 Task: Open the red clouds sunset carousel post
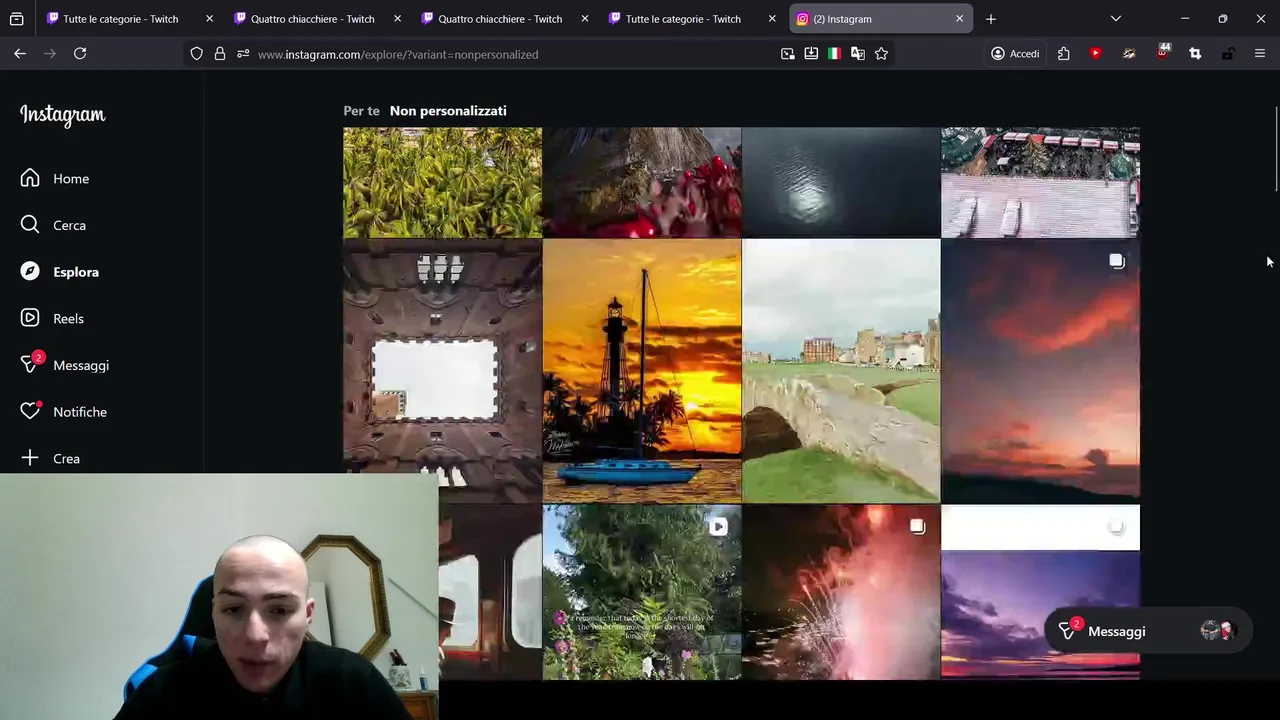1040,370
